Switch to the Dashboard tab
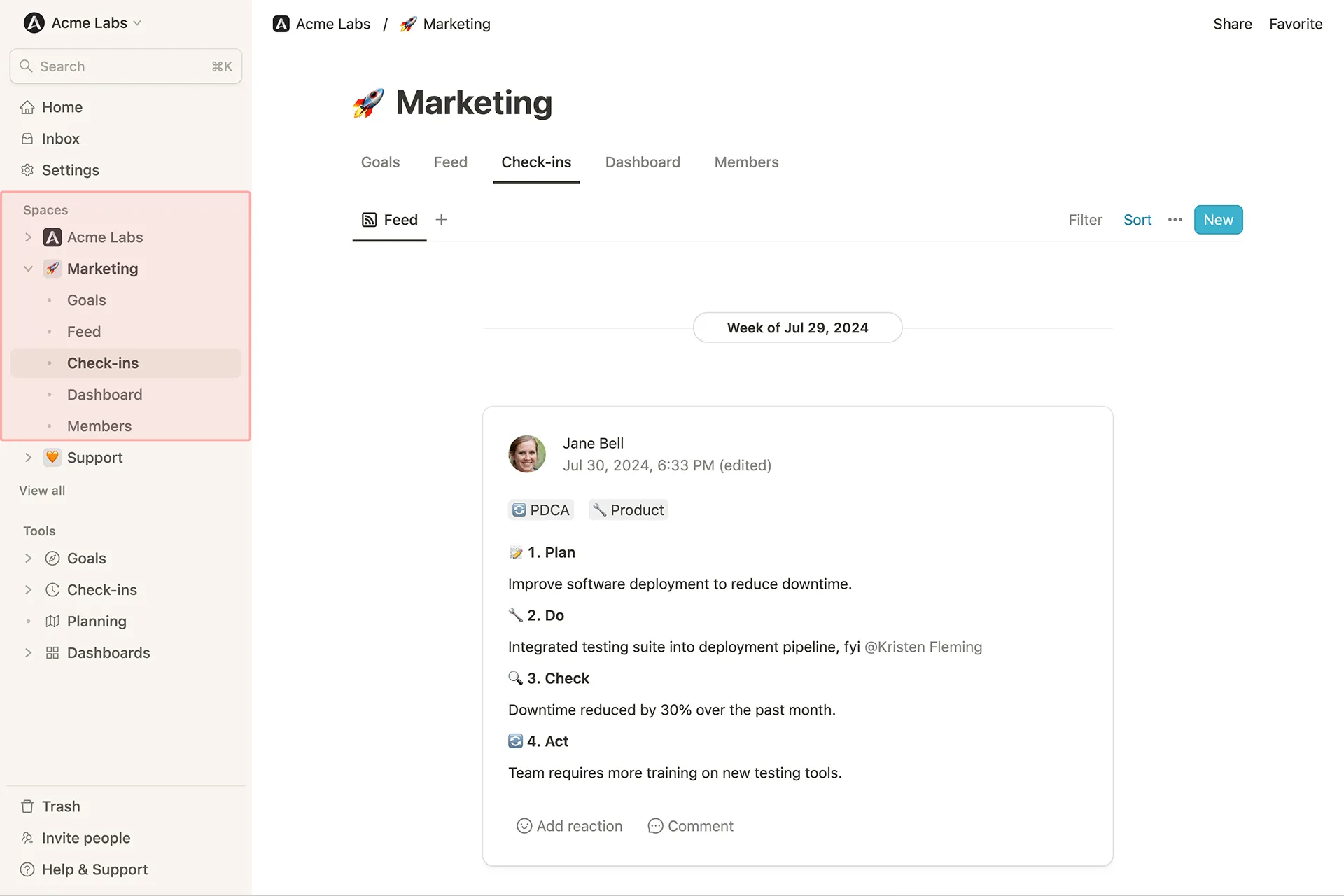Screen dimensions: 1344x896 pyautogui.click(x=642, y=162)
